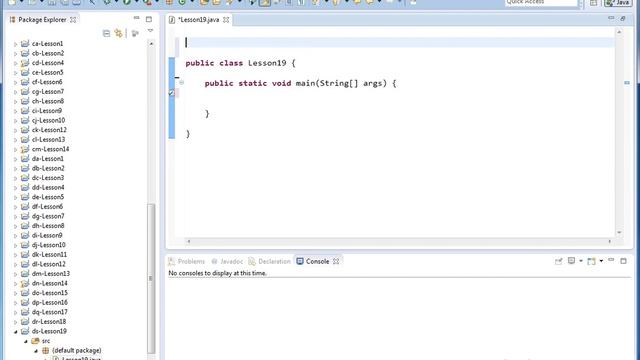Collapse the ds-Lesson19 project

click(x=16, y=331)
